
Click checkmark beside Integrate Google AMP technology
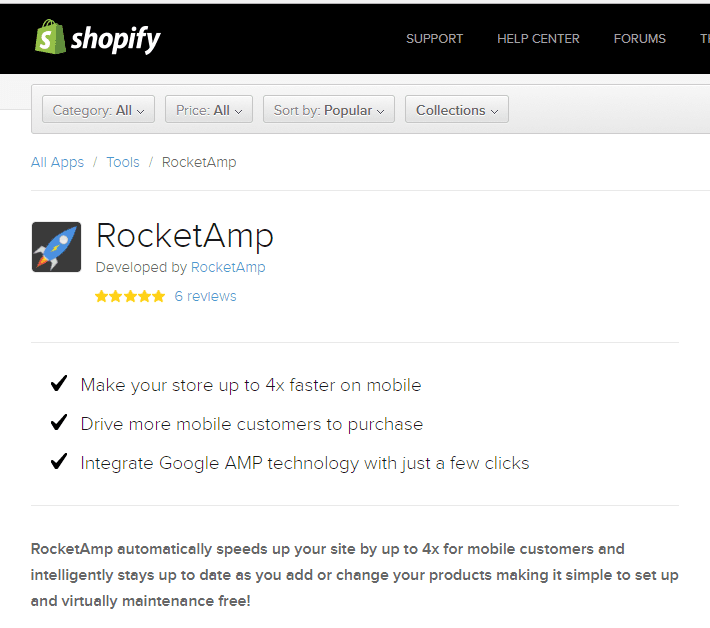coord(59,462)
